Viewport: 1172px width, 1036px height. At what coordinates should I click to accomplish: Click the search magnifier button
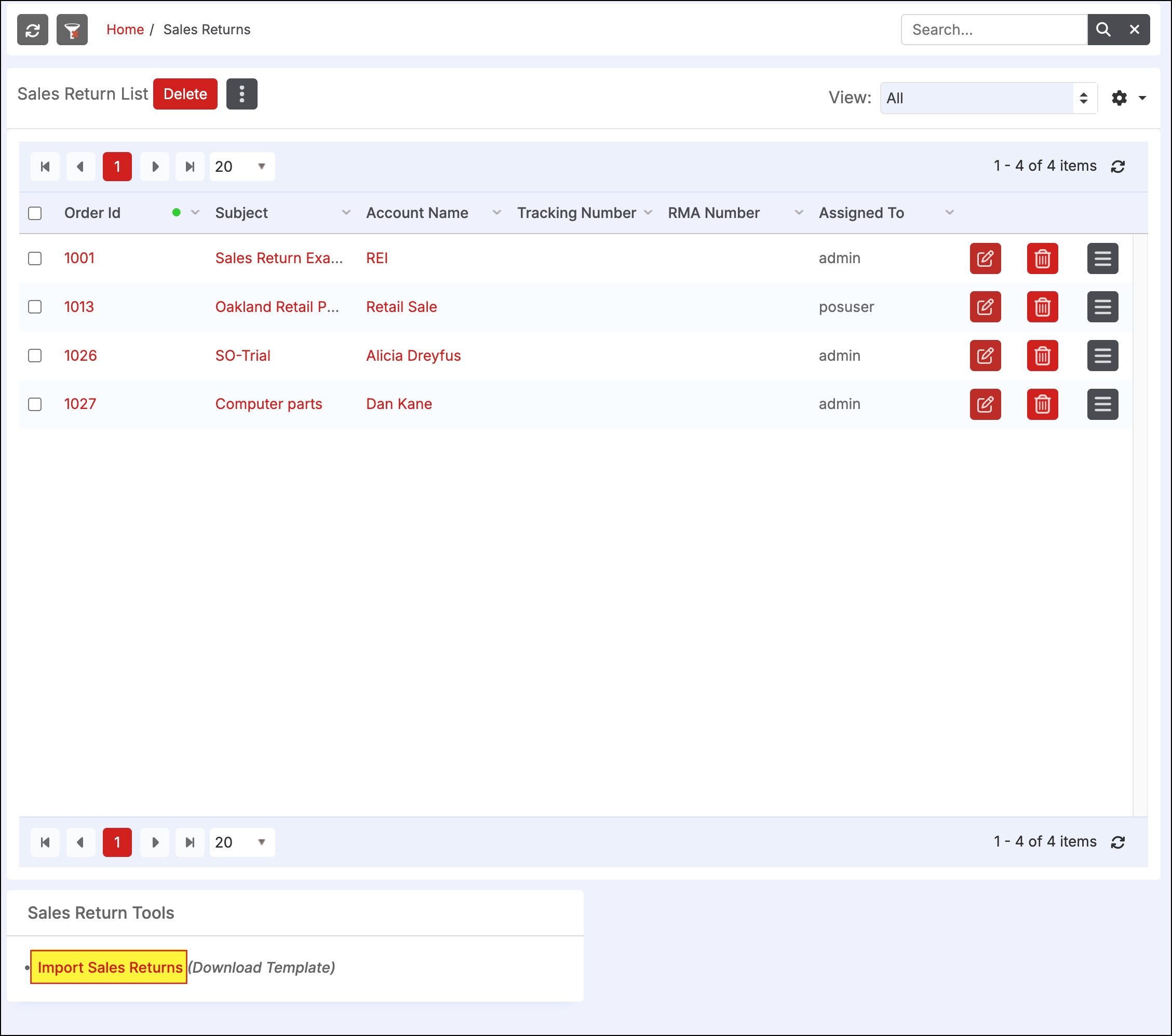[x=1103, y=30]
